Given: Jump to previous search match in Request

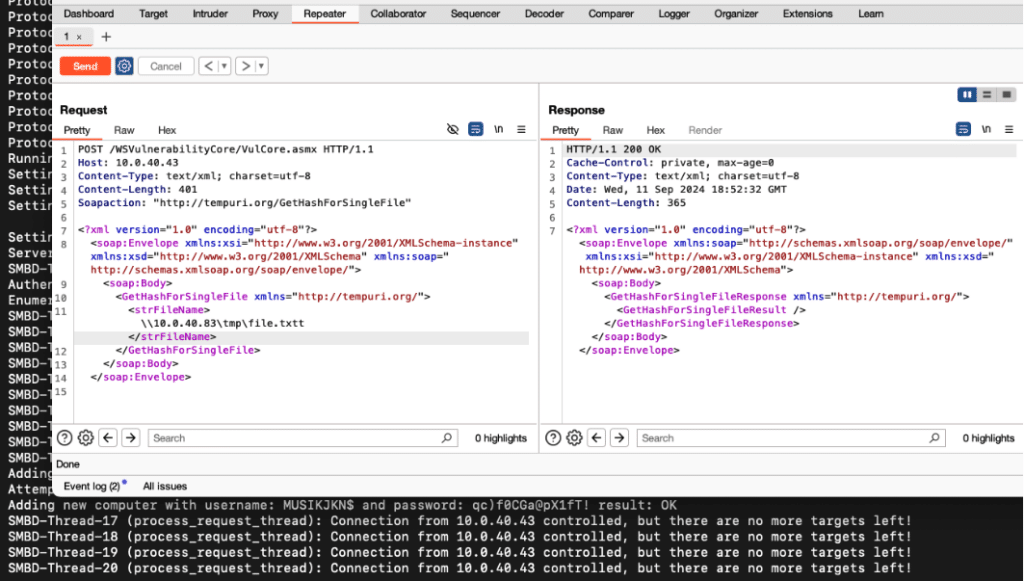Looking at the screenshot, I should [108, 438].
